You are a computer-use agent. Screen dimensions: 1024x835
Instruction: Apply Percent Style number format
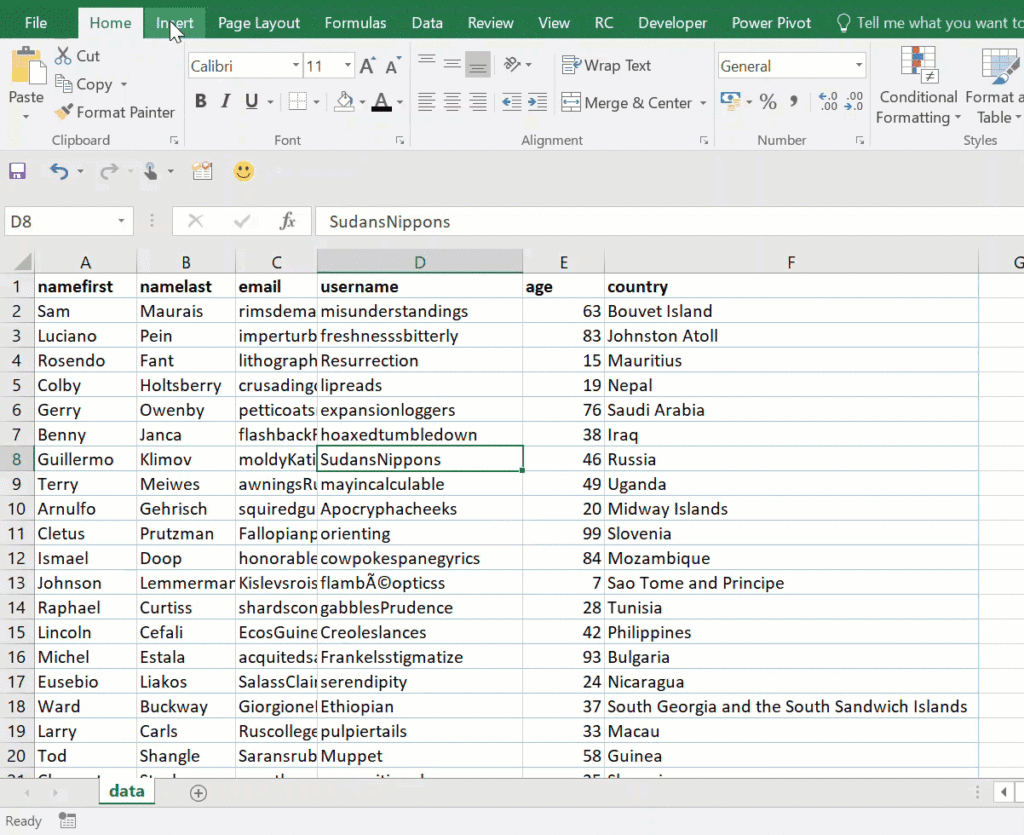766,101
